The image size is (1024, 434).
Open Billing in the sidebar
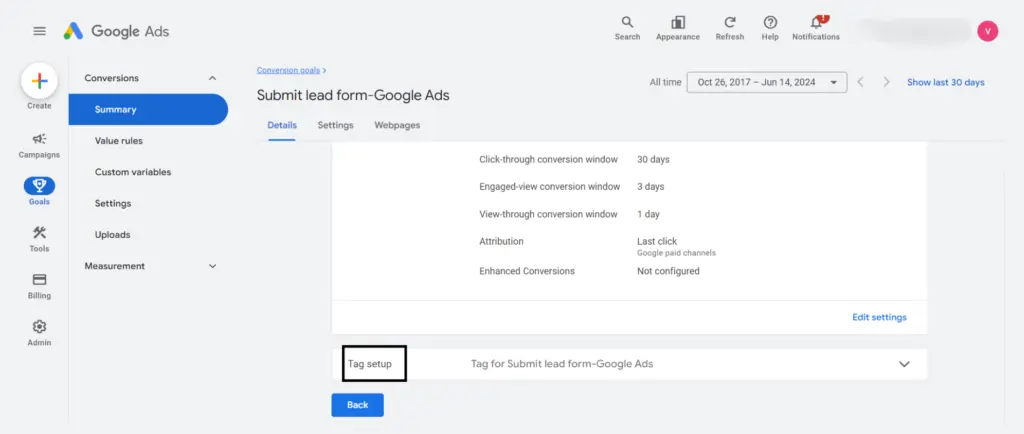pyautogui.click(x=39, y=286)
